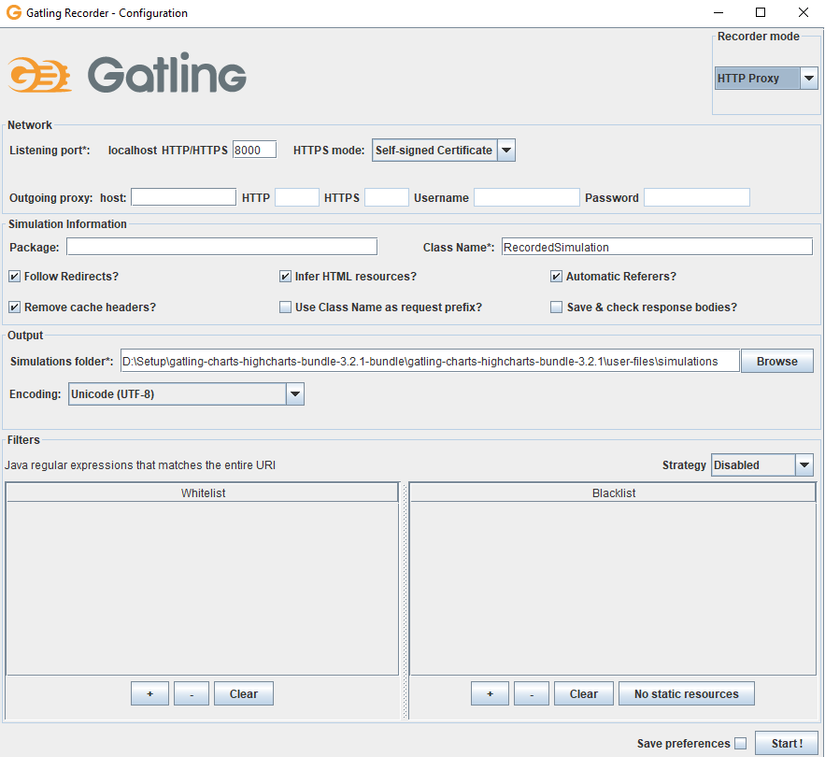Click the Simulations folder path field
The image size is (825, 757).
pos(430,361)
